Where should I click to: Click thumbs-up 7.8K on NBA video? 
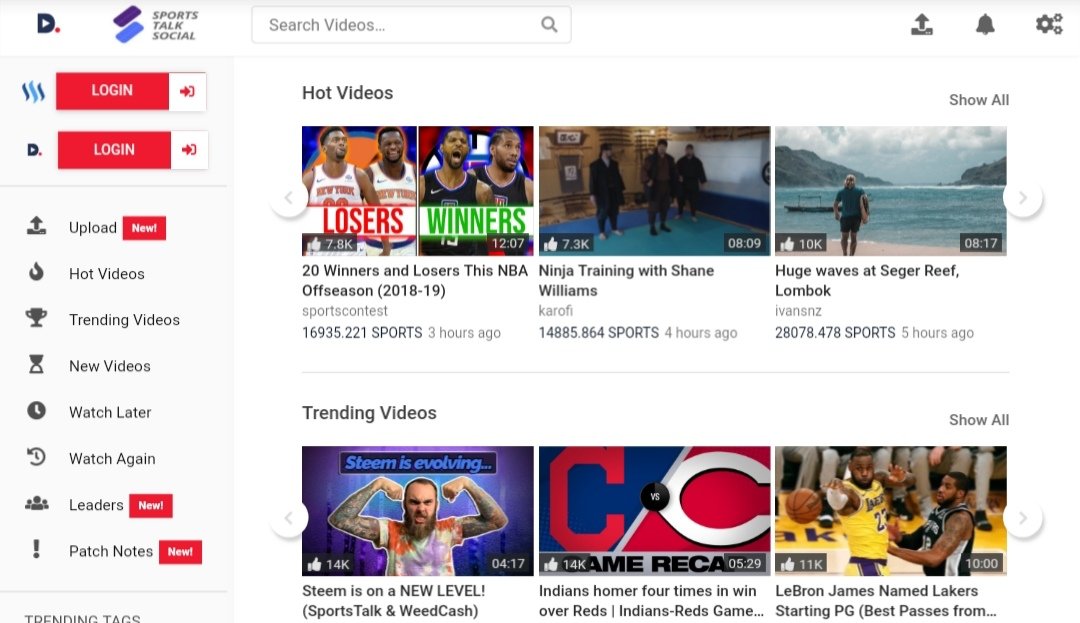(330, 244)
